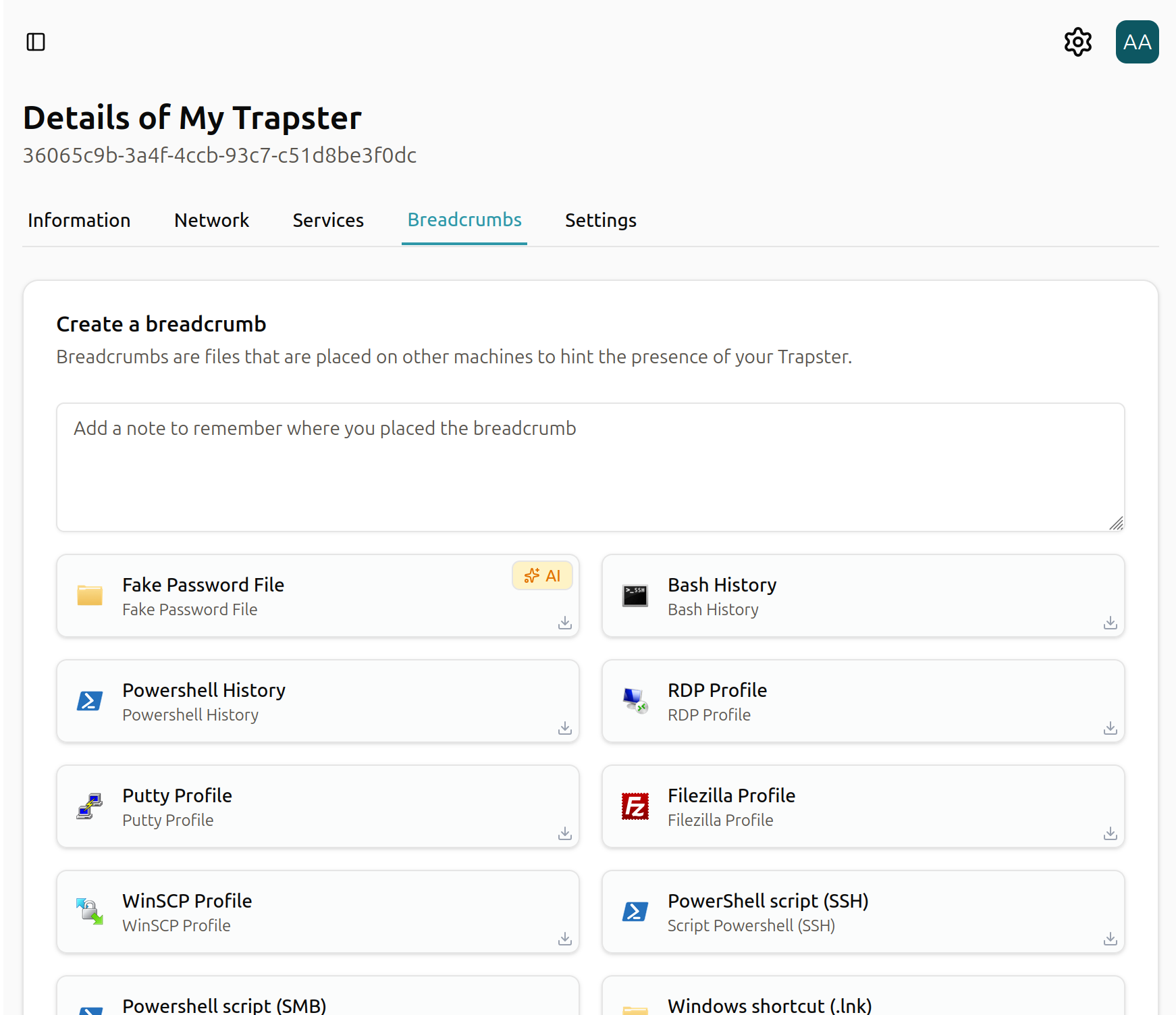Image resolution: width=1176 pixels, height=1015 pixels.
Task: Download the Putty Profile breadcrumb
Action: [x=565, y=833]
